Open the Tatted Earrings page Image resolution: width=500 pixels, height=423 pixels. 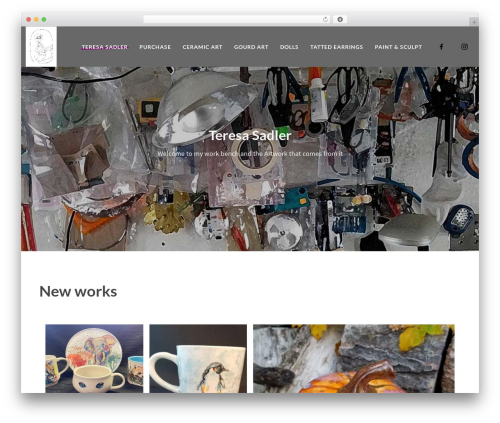click(x=336, y=47)
